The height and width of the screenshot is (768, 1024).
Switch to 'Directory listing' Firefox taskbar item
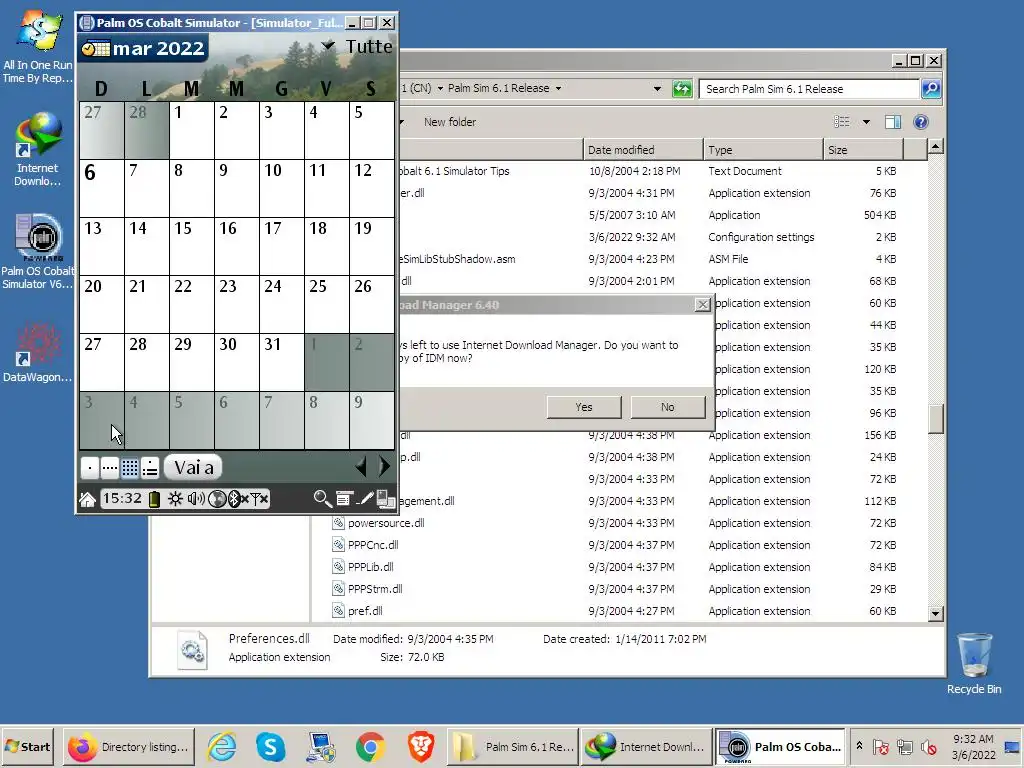pos(129,747)
